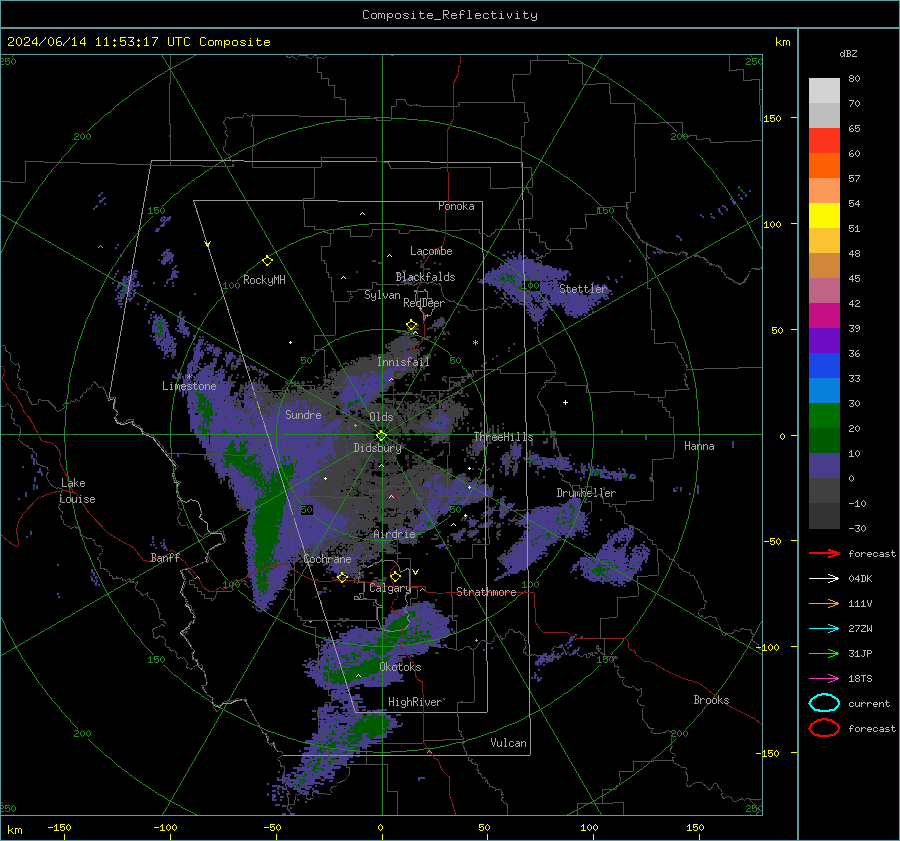Click the yellow diamond marker beside RockyMH

pyautogui.click(x=267, y=260)
